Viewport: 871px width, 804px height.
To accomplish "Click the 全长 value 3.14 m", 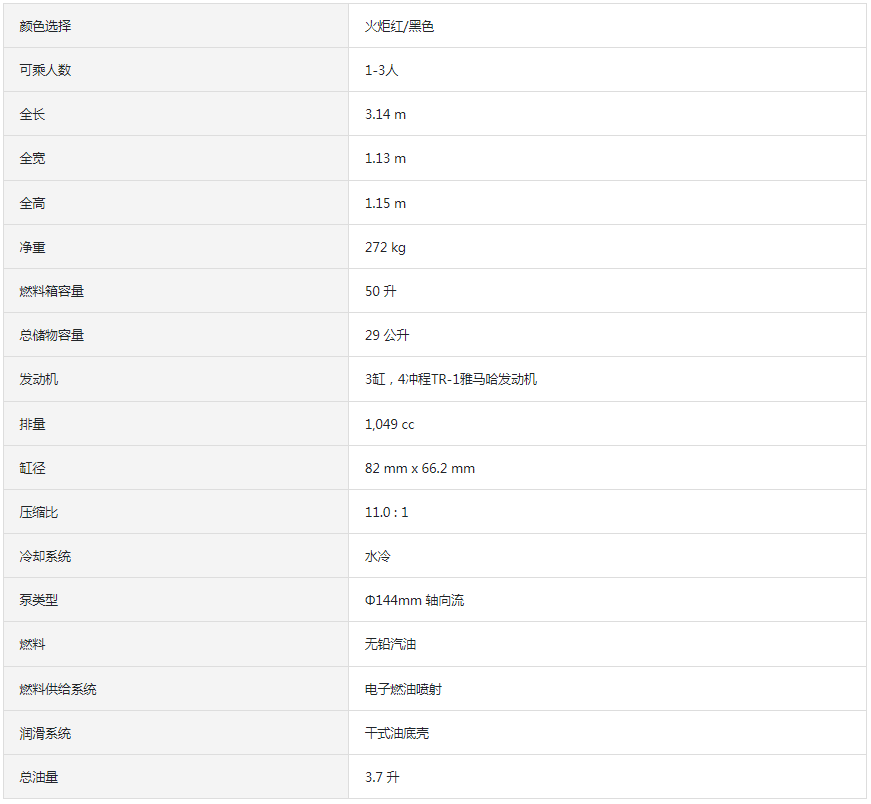I will coord(385,114).
